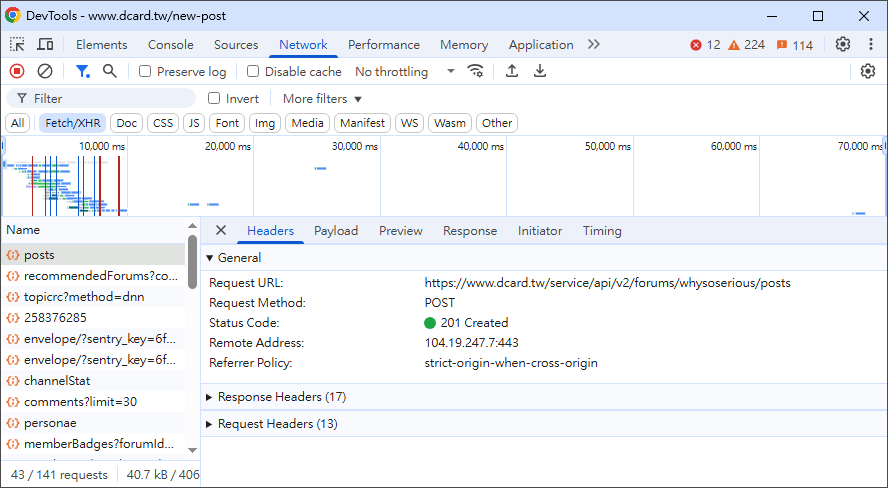Select the 258376285 request row
This screenshot has height=488, width=888.
pos(93,318)
